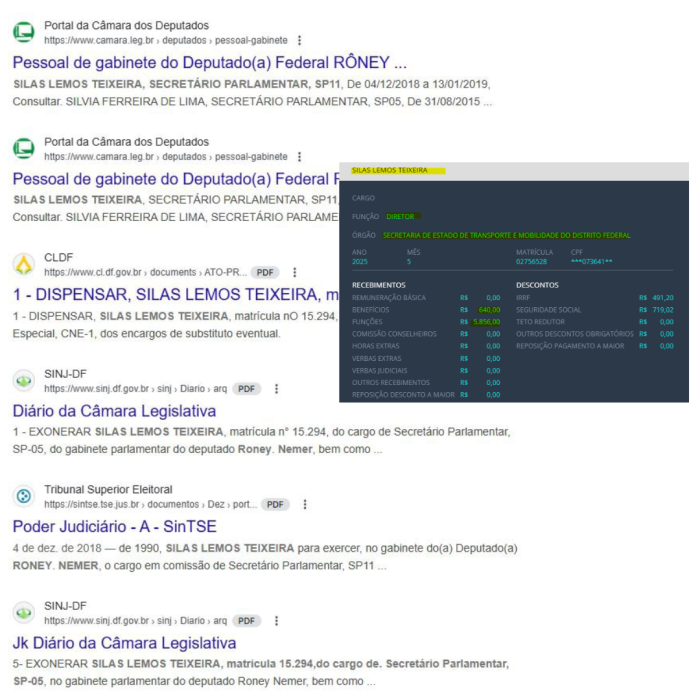This screenshot has height=700, width=700.
Task: Click the 'DESCONTOS' heading in the overlay
Action: point(537,285)
